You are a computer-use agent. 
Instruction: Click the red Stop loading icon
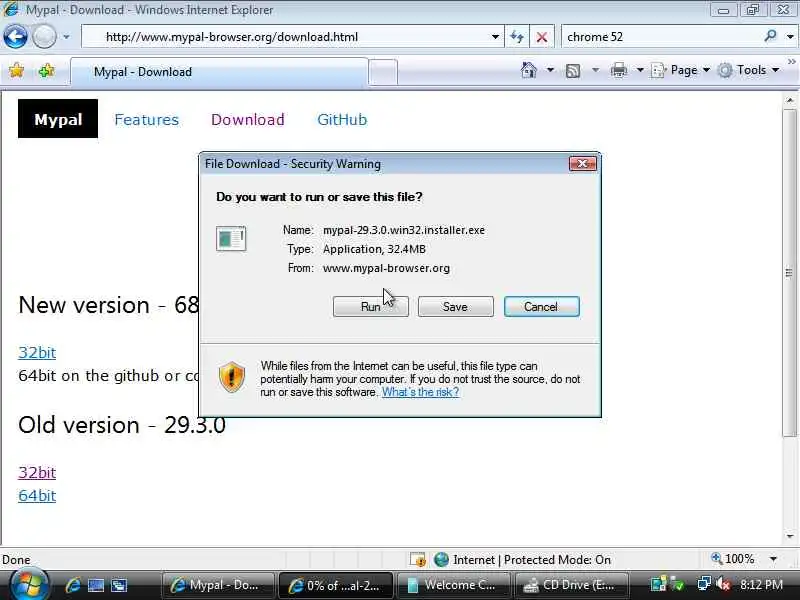[x=542, y=37]
